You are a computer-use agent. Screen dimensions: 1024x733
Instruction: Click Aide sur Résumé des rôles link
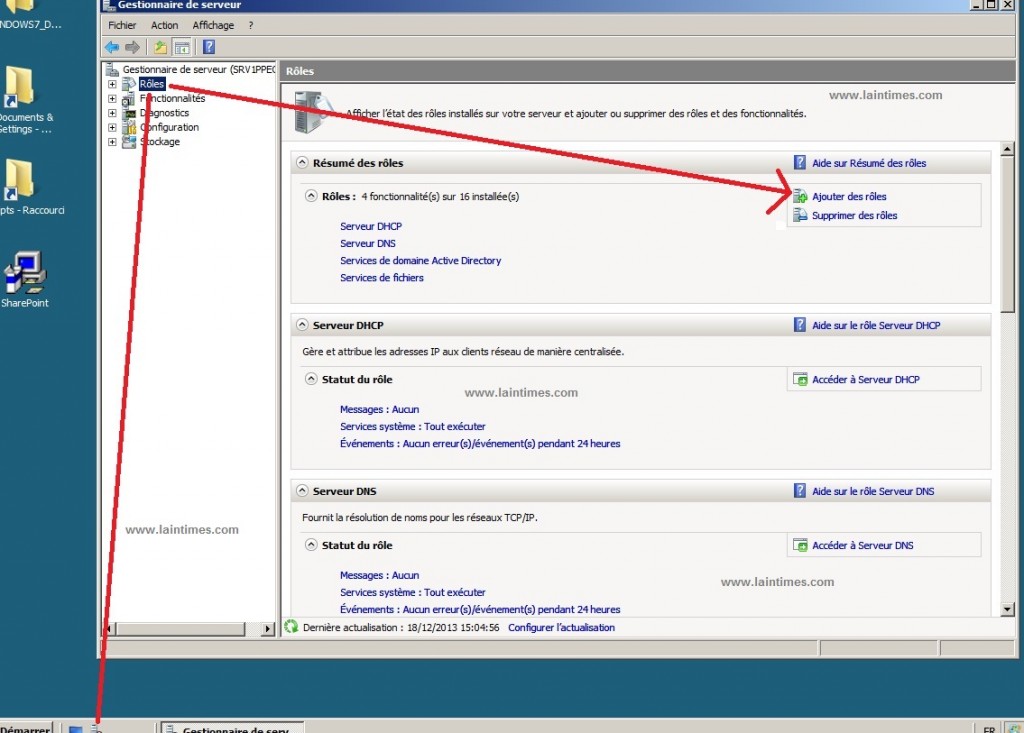pos(869,163)
